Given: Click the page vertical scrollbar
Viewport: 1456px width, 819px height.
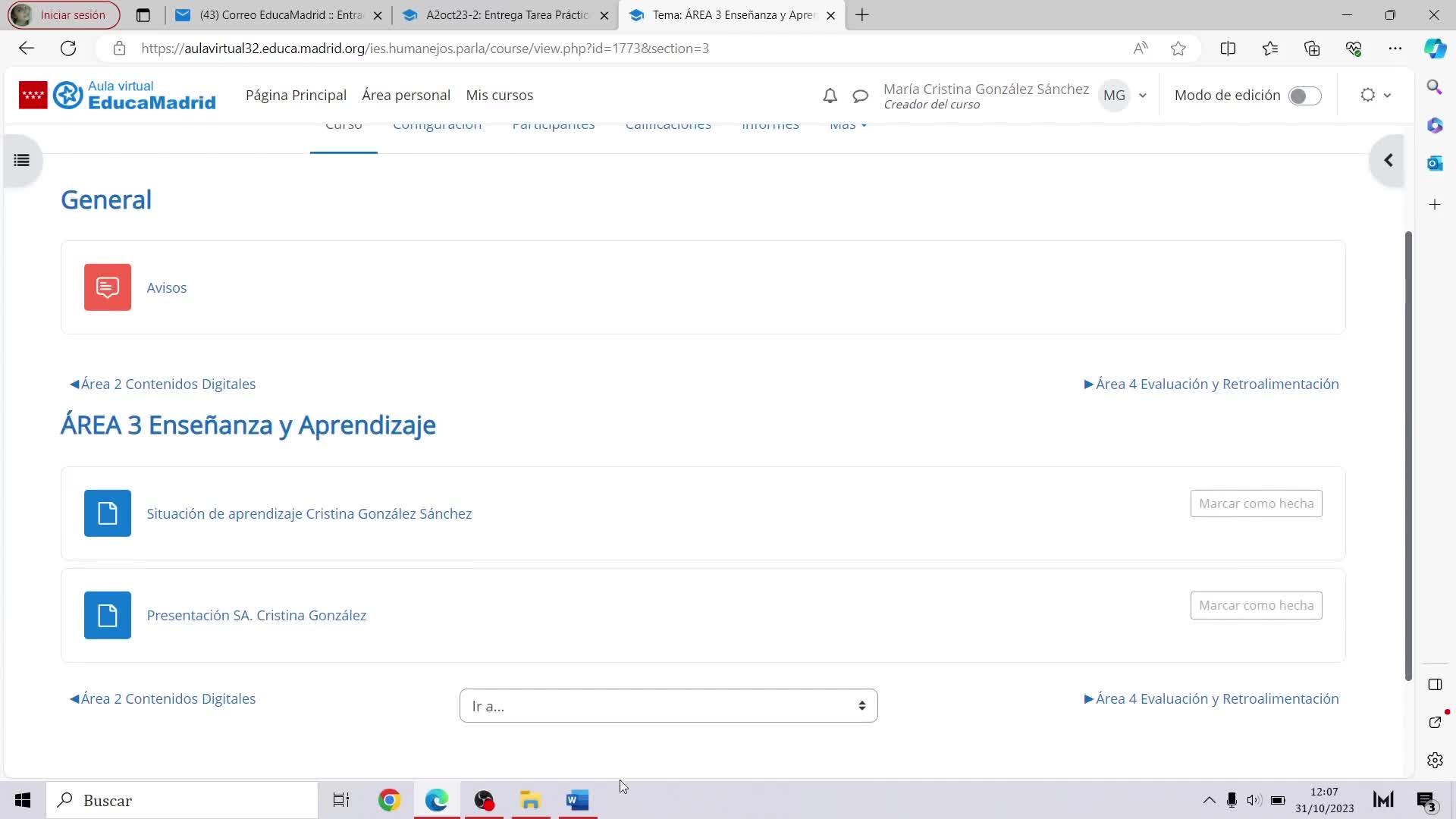Looking at the screenshot, I should point(1408,455).
